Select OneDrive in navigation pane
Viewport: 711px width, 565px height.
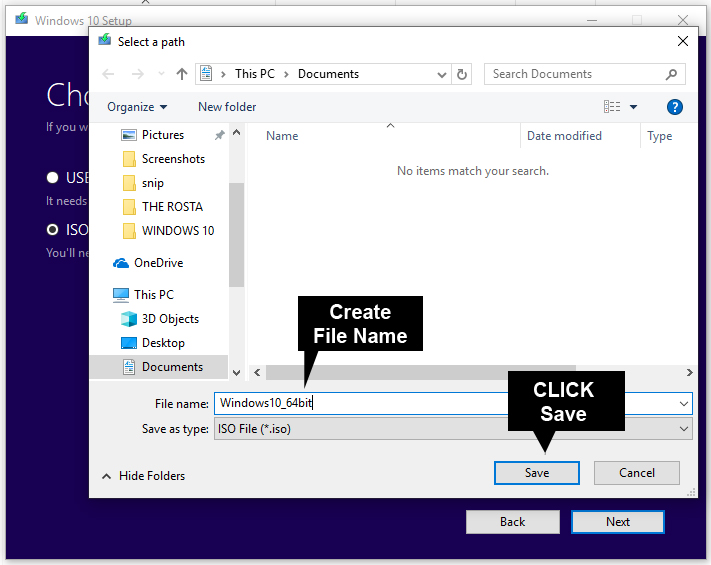point(158,263)
